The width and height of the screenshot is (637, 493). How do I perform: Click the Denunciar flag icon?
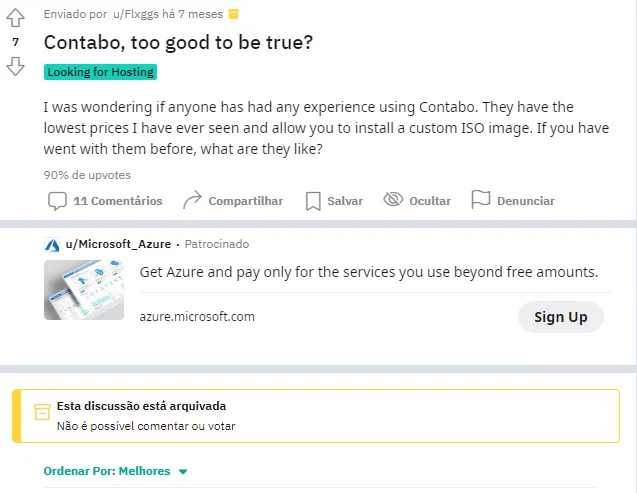[x=480, y=201]
